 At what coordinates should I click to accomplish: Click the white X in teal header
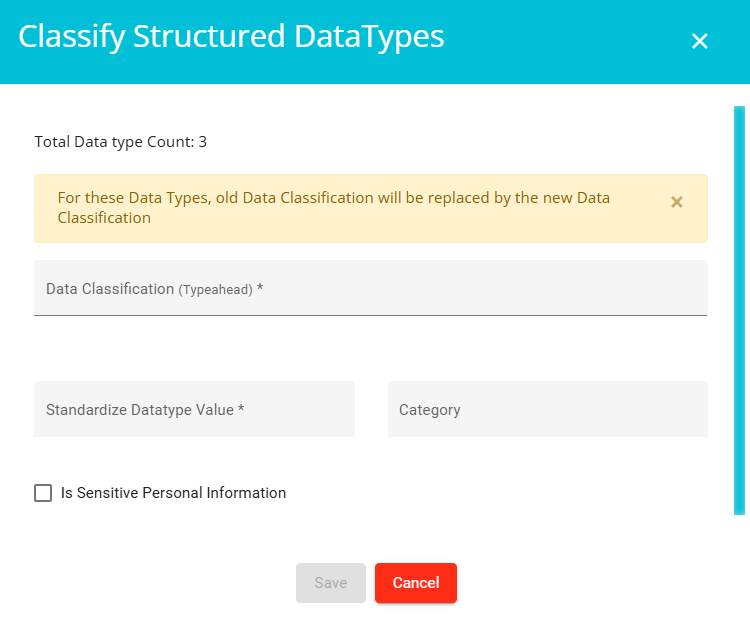[x=699, y=41]
